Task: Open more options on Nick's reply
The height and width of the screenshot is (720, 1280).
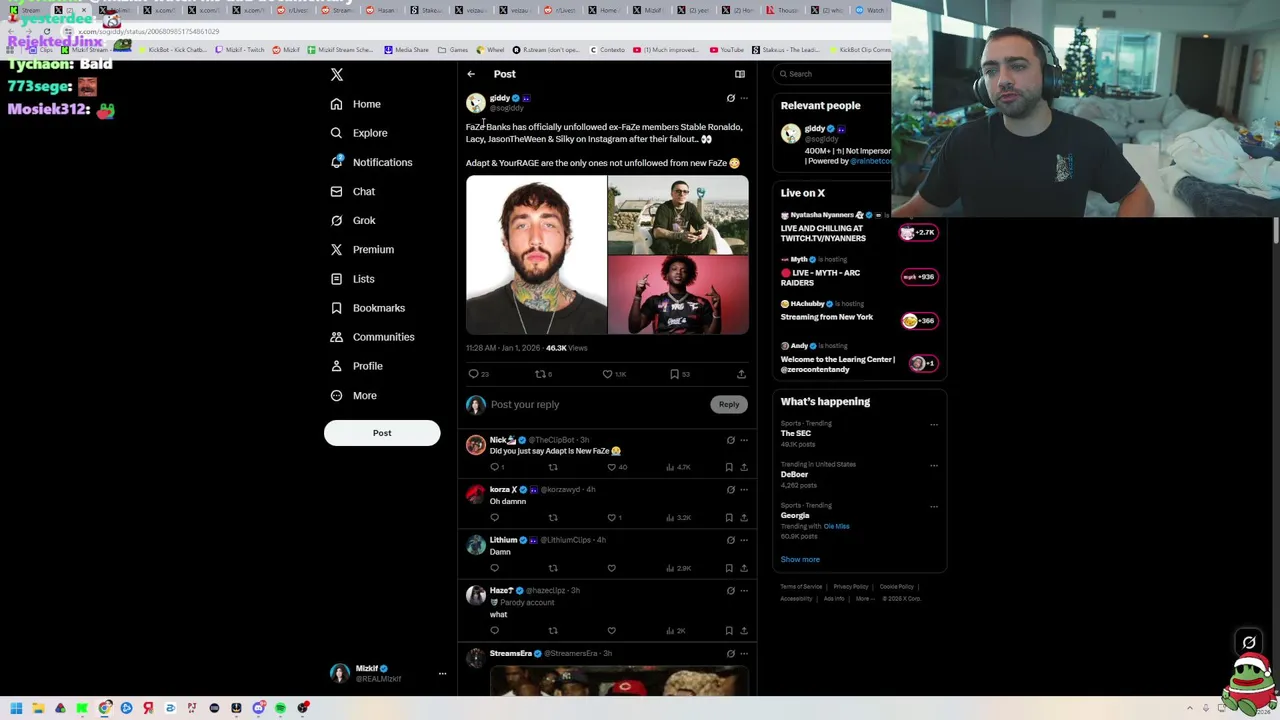Action: pos(744,441)
